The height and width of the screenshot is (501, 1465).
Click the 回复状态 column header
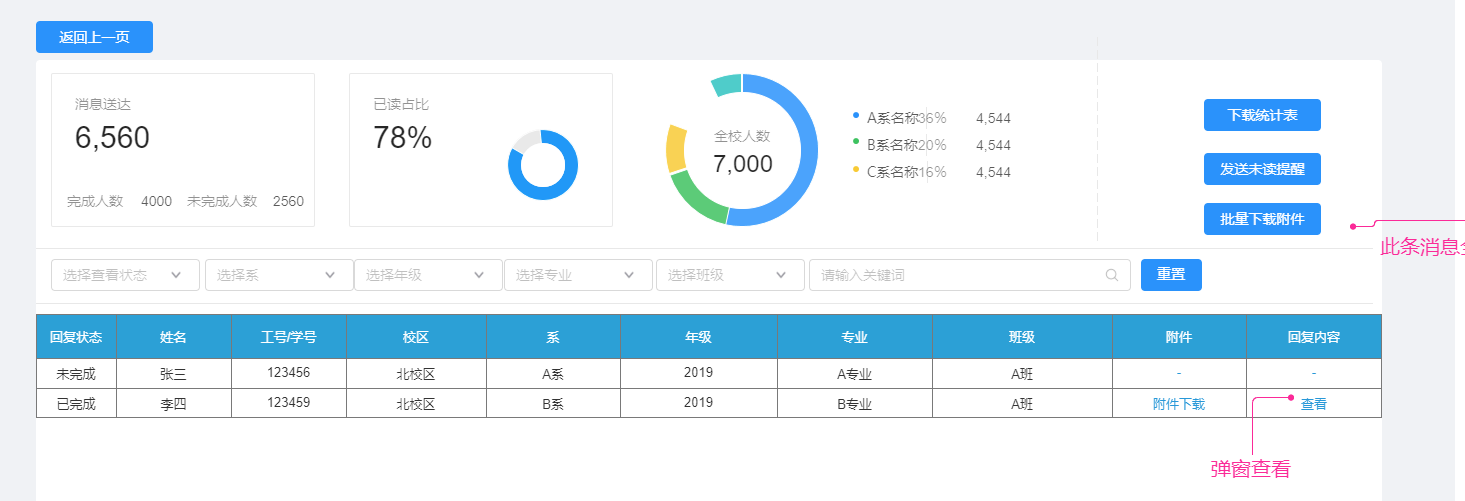click(76, 337)
